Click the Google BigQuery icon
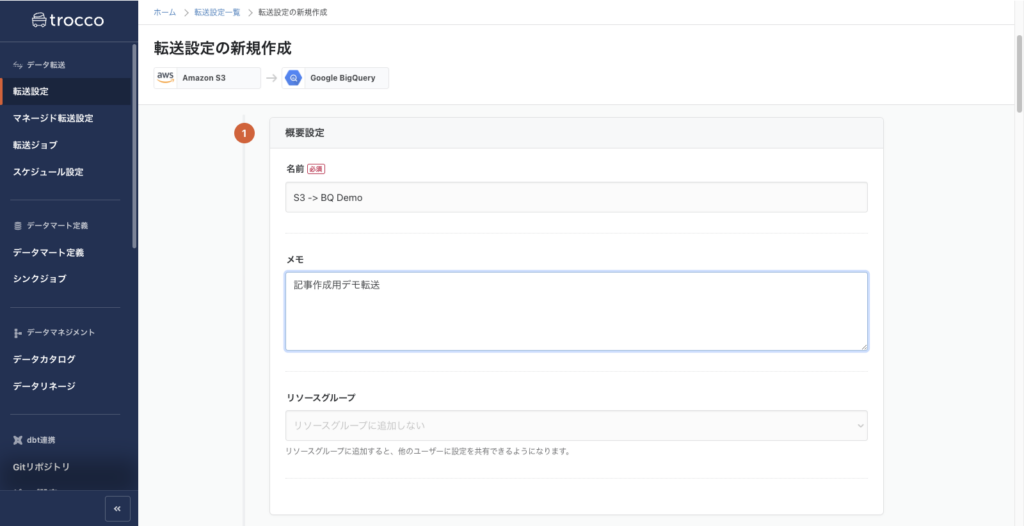Image resolution: width=1024 pixels, height=526 pixels. point(294,78)
